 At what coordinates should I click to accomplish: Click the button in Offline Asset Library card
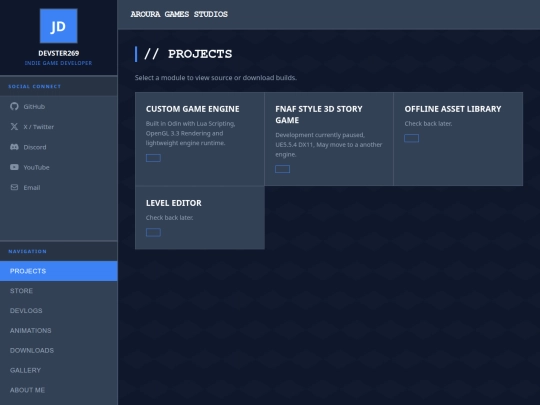pyautogui.click(x=412, y=138)
